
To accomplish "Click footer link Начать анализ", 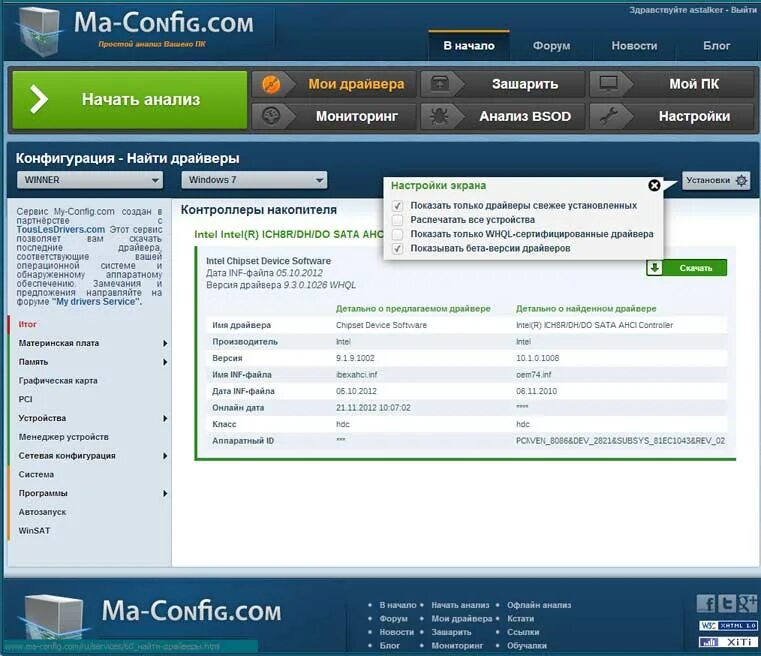I will pyautogui.click(x=461, y=605).
